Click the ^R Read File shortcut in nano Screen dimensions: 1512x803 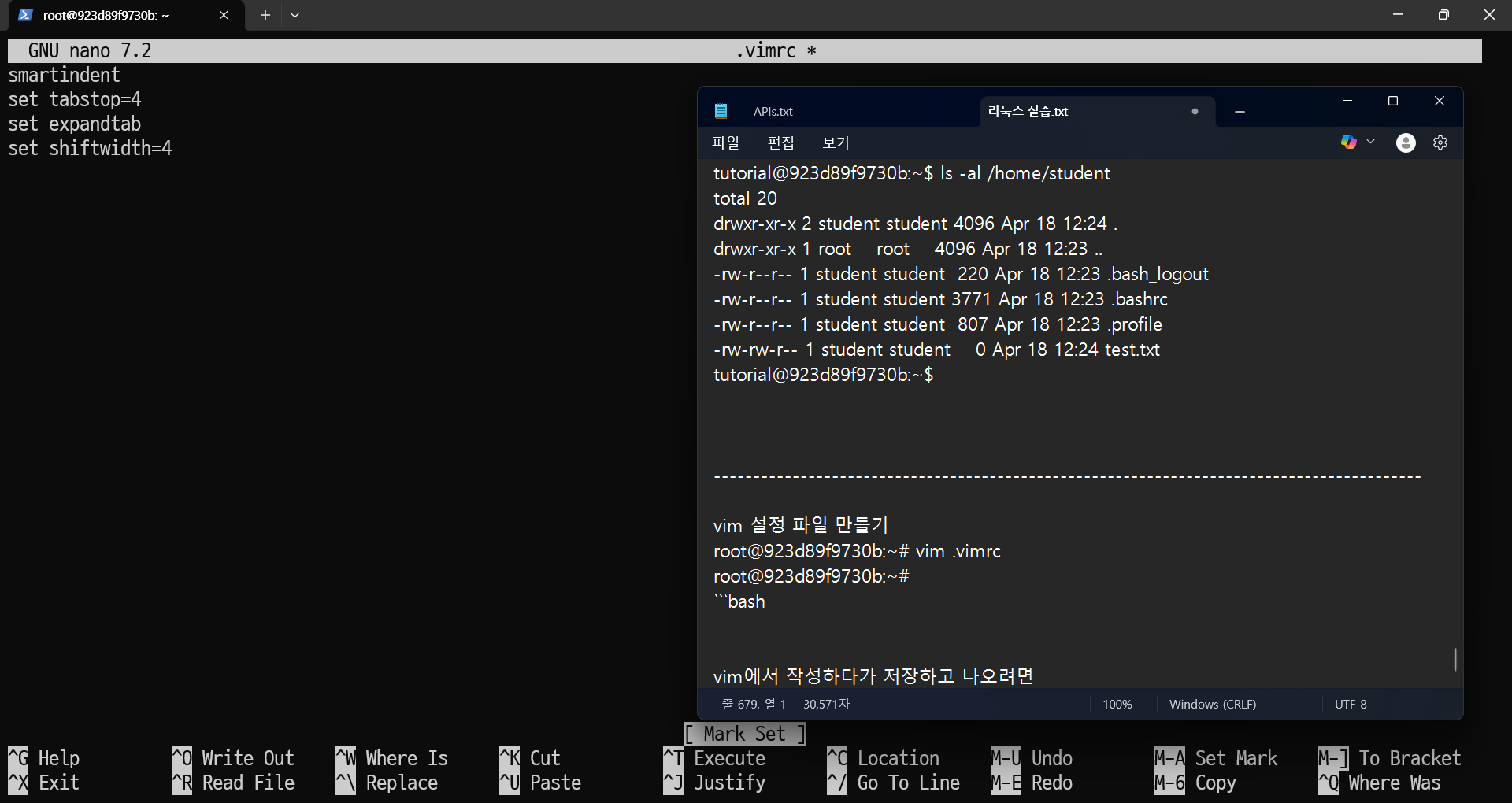[x=233, y=783]
